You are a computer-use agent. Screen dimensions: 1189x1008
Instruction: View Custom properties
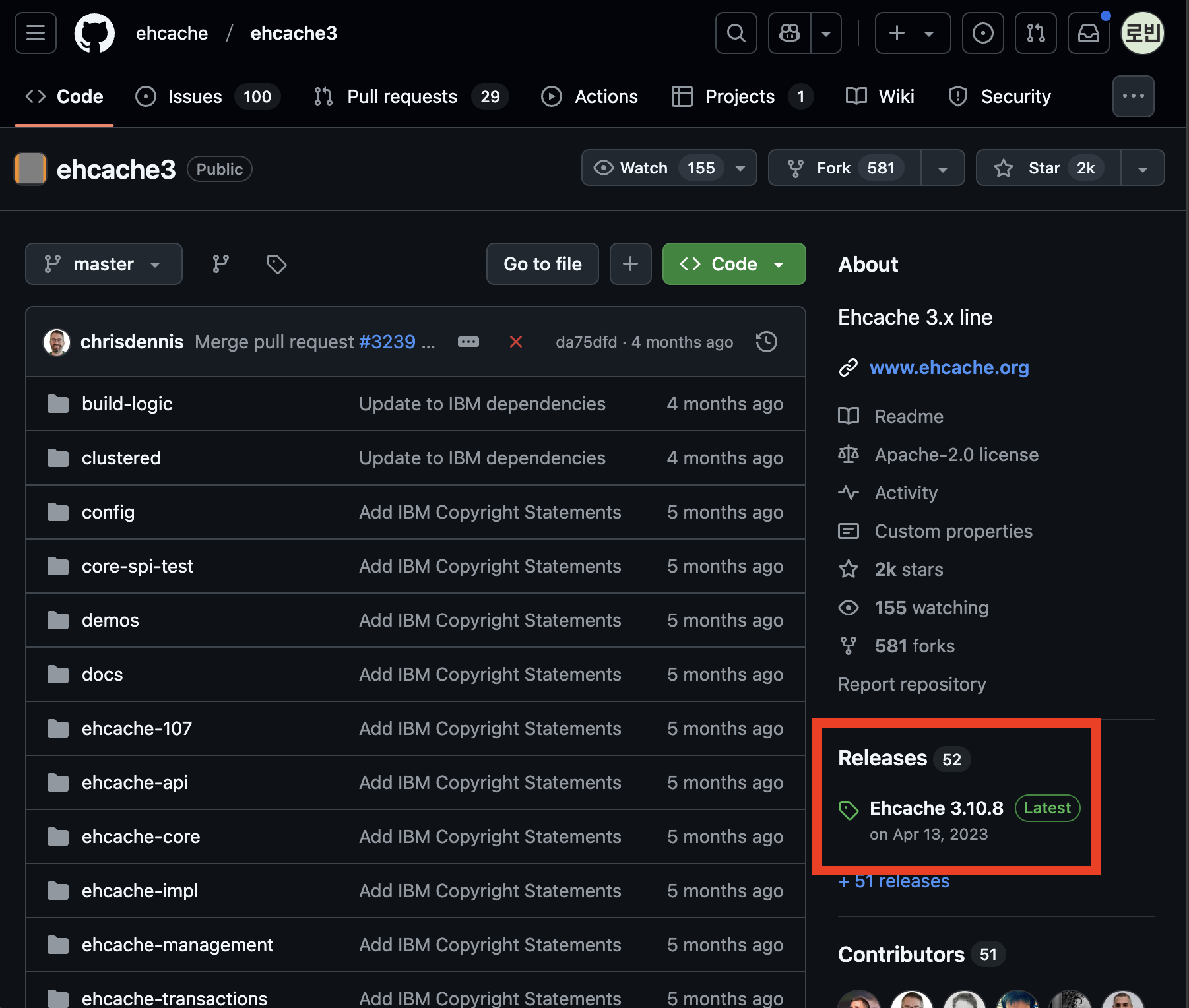[x=936, y=531]
